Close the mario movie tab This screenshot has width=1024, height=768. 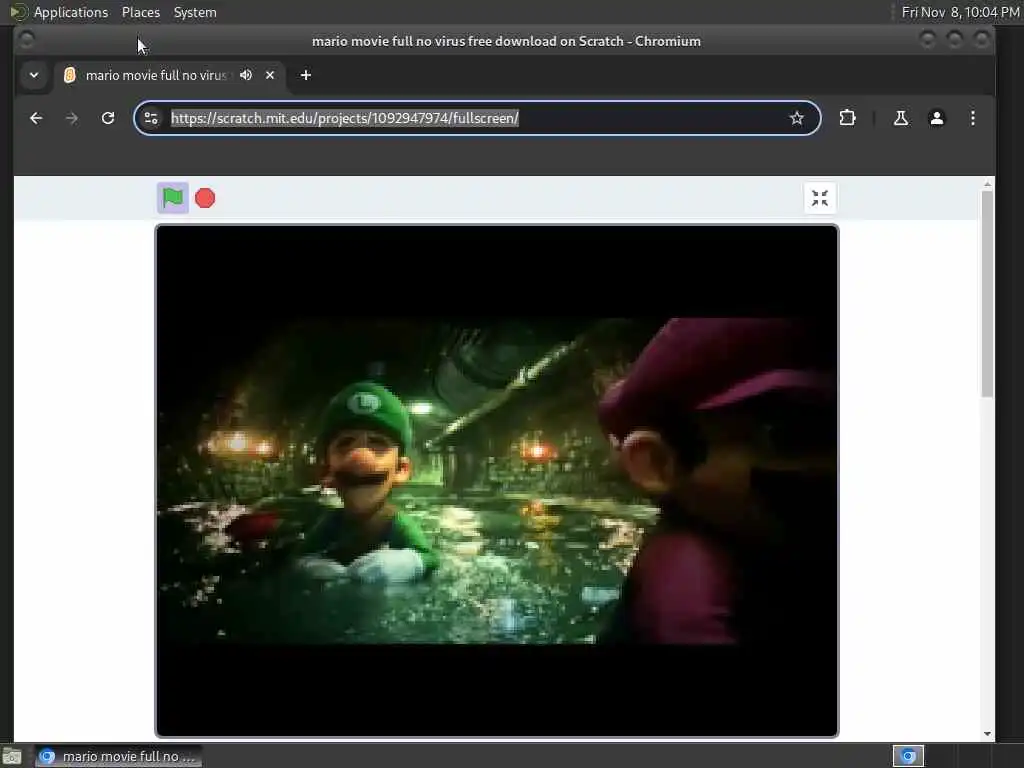click(270, 75)
